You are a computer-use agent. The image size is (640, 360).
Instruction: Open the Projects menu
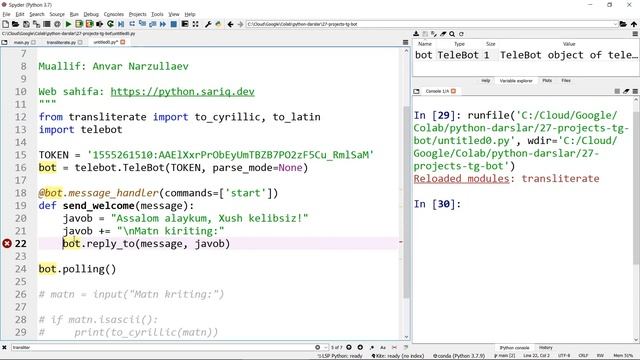138,14
